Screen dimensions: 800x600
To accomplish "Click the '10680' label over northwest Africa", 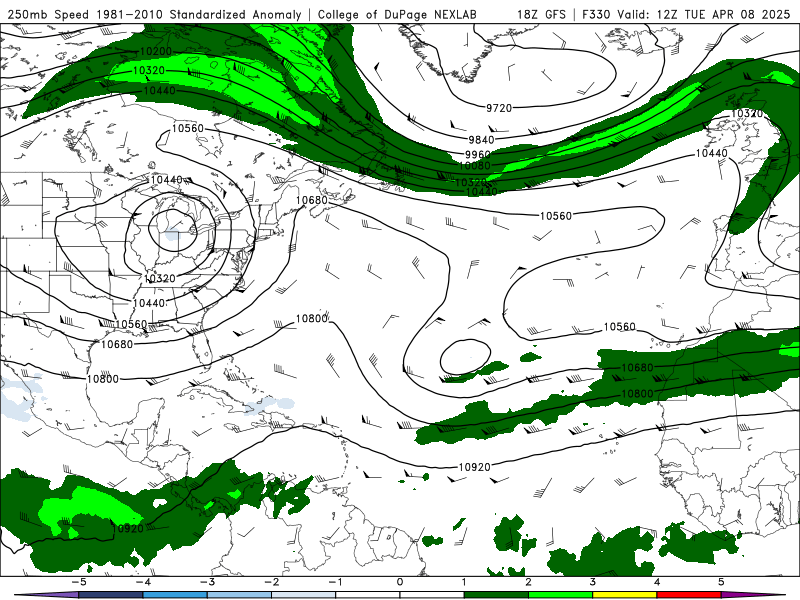I will click(637, 367).
